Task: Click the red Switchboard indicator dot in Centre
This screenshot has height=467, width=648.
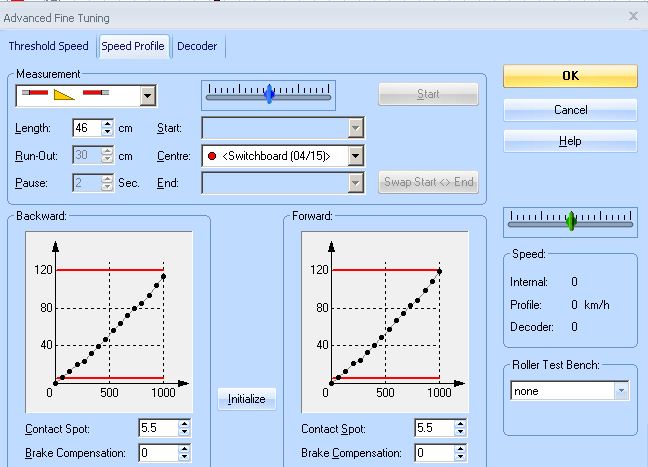Action: pyautogui.click(x=212, y=156)
